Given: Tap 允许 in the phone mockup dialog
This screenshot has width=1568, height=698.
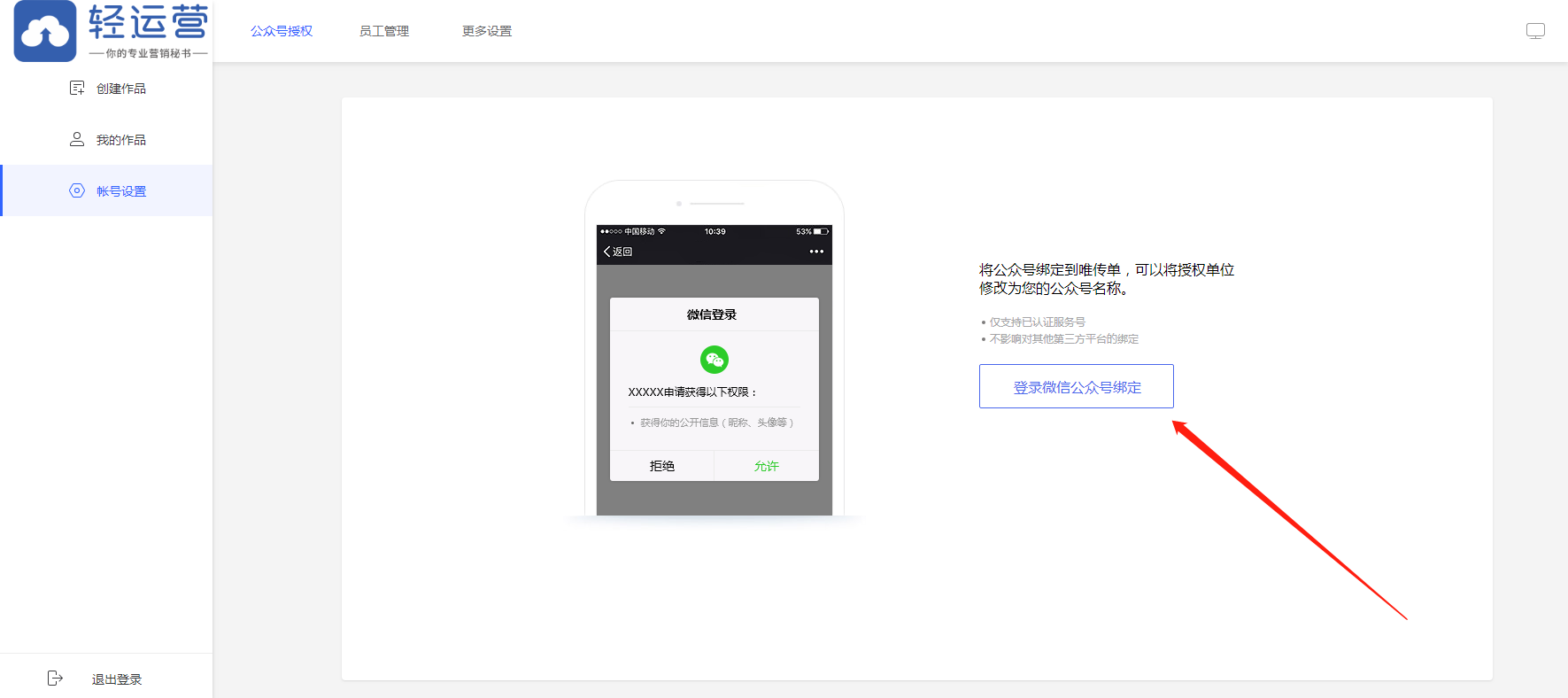Looking at the screenshot, I should coord(767,466).
